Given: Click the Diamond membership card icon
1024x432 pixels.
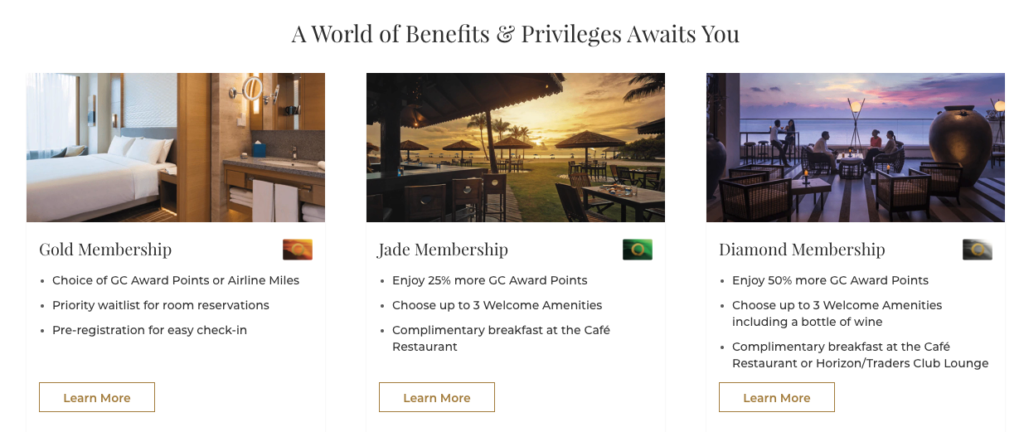Looking at the screenshot, I should tap(977, 249).
